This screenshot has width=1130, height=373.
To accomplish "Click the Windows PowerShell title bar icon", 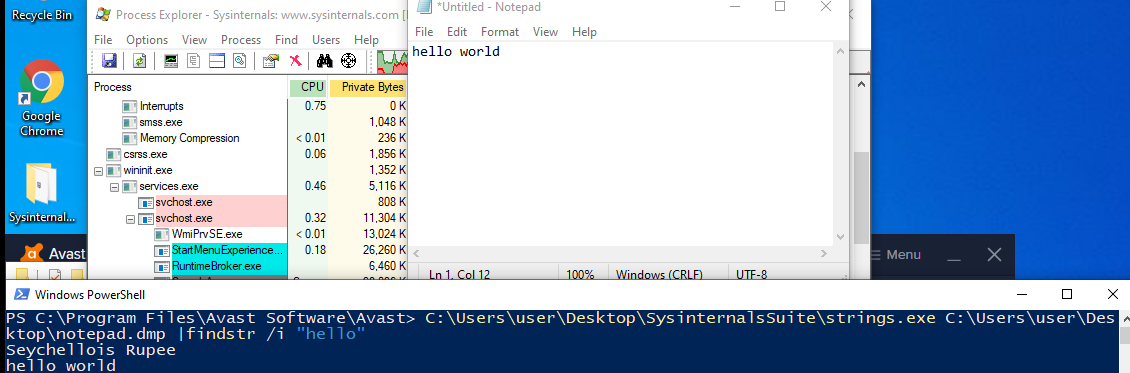I will [x=22, y=294].
